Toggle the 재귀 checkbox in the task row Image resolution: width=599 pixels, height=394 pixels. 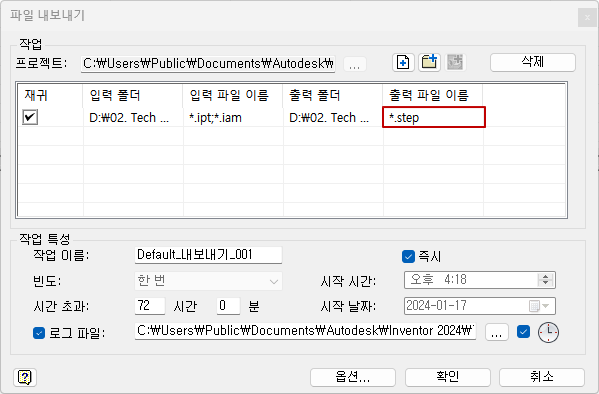pos(30,117)
